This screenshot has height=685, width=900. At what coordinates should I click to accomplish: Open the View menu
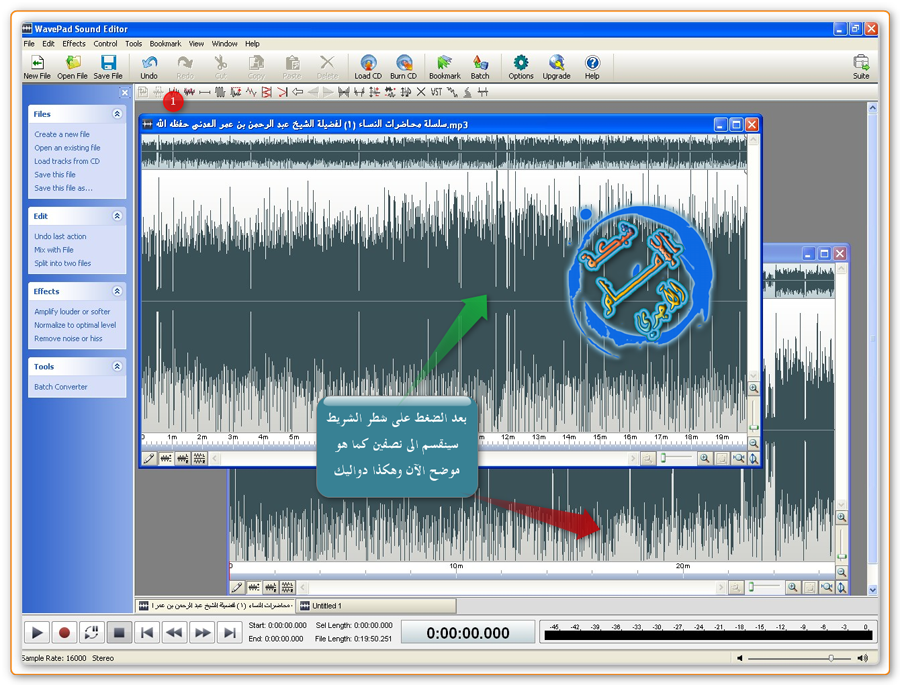pos(196,44)
